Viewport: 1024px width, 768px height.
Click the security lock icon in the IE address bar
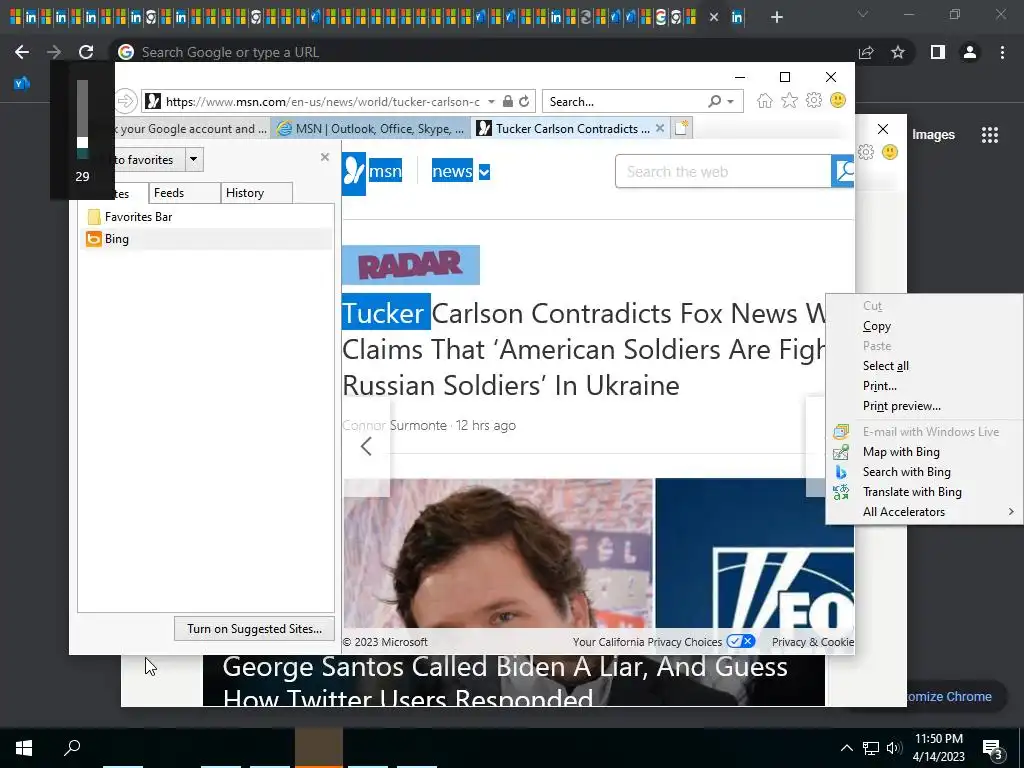pyautogui.click(x=507, y=101)
